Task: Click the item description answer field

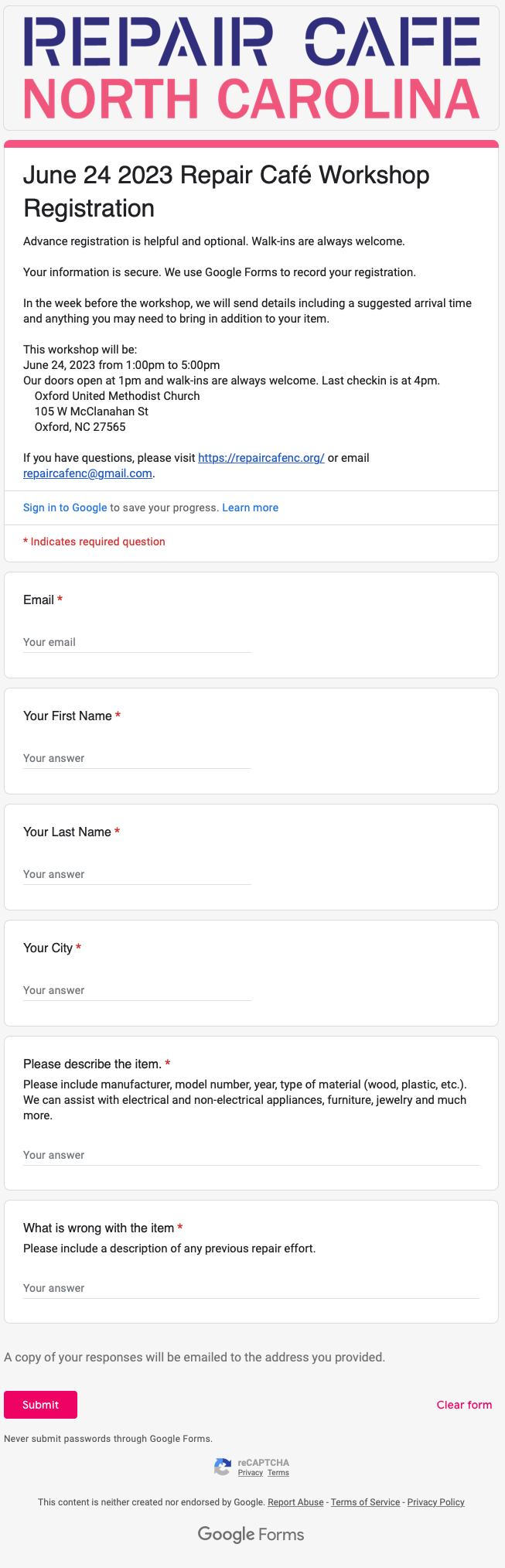Action: (x=251, y=1155)
